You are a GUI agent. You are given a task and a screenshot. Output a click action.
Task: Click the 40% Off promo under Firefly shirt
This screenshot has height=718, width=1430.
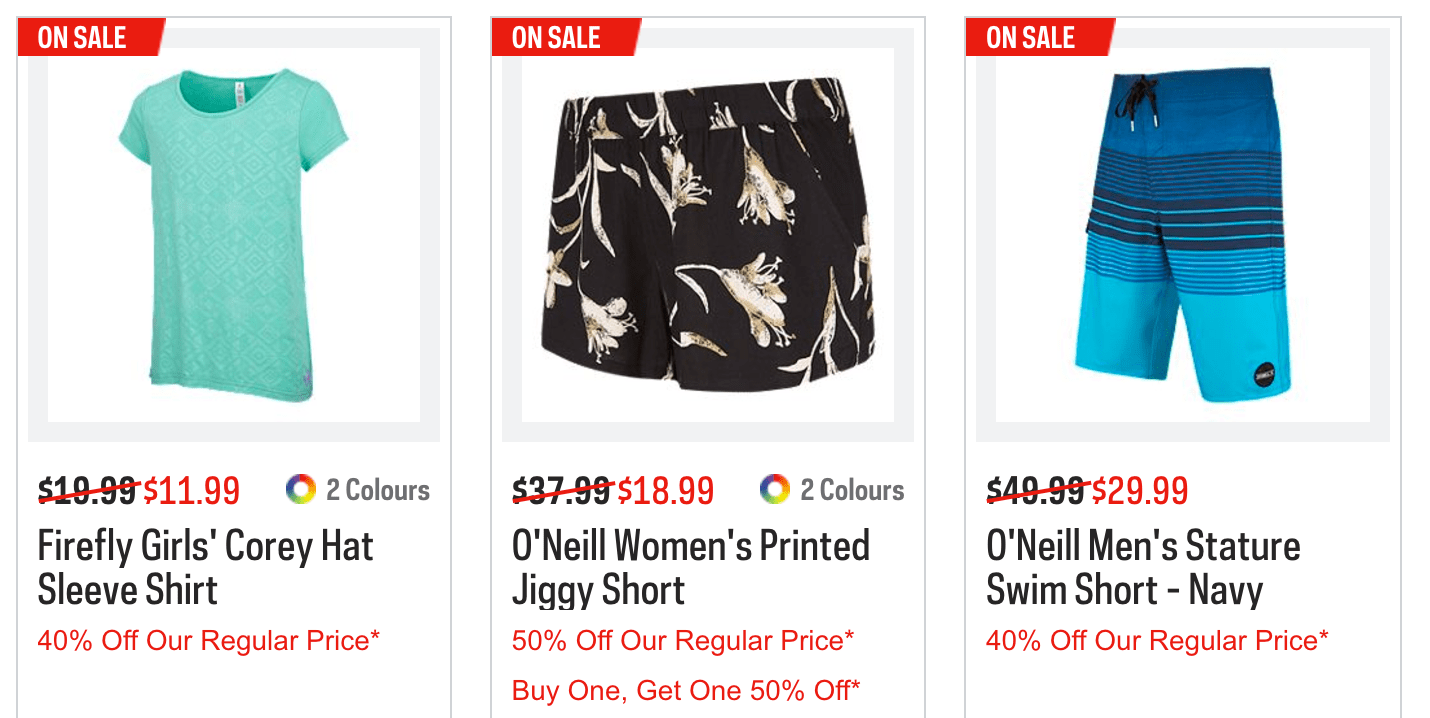coord(209,640)
